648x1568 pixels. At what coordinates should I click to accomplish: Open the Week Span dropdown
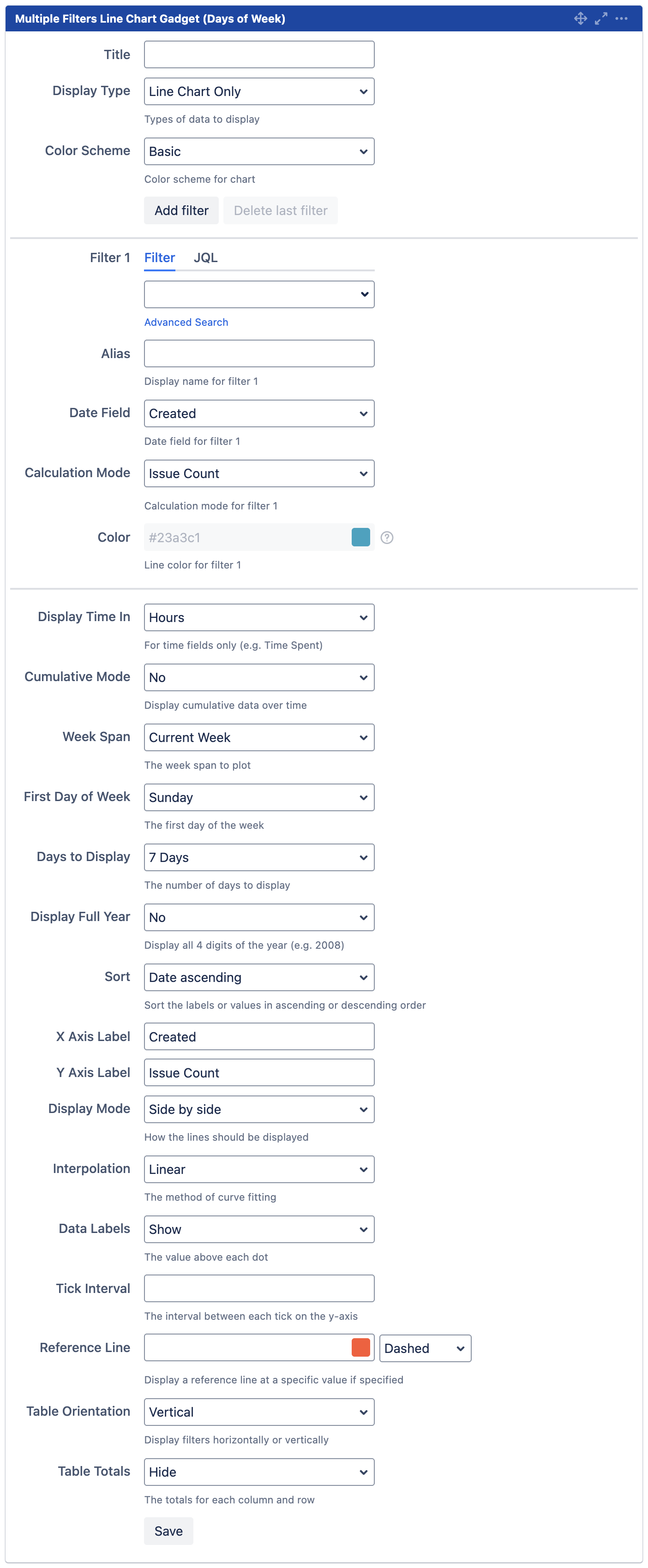point(259,737)
